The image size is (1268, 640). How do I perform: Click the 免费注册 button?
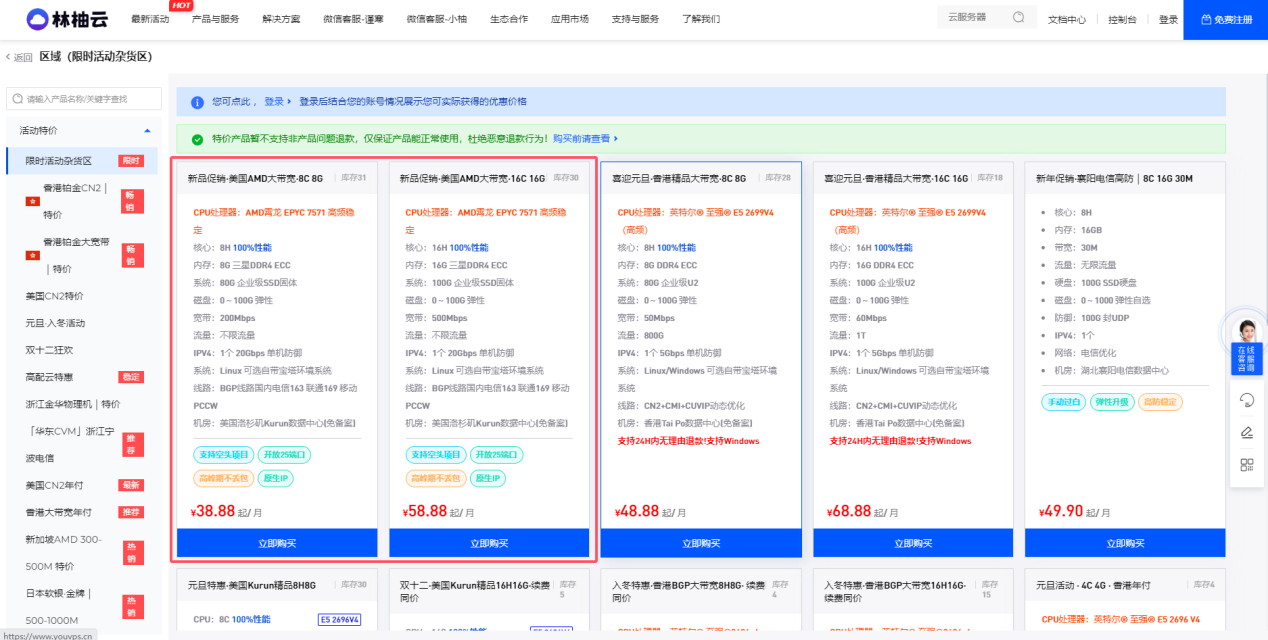coord(1225,19)
